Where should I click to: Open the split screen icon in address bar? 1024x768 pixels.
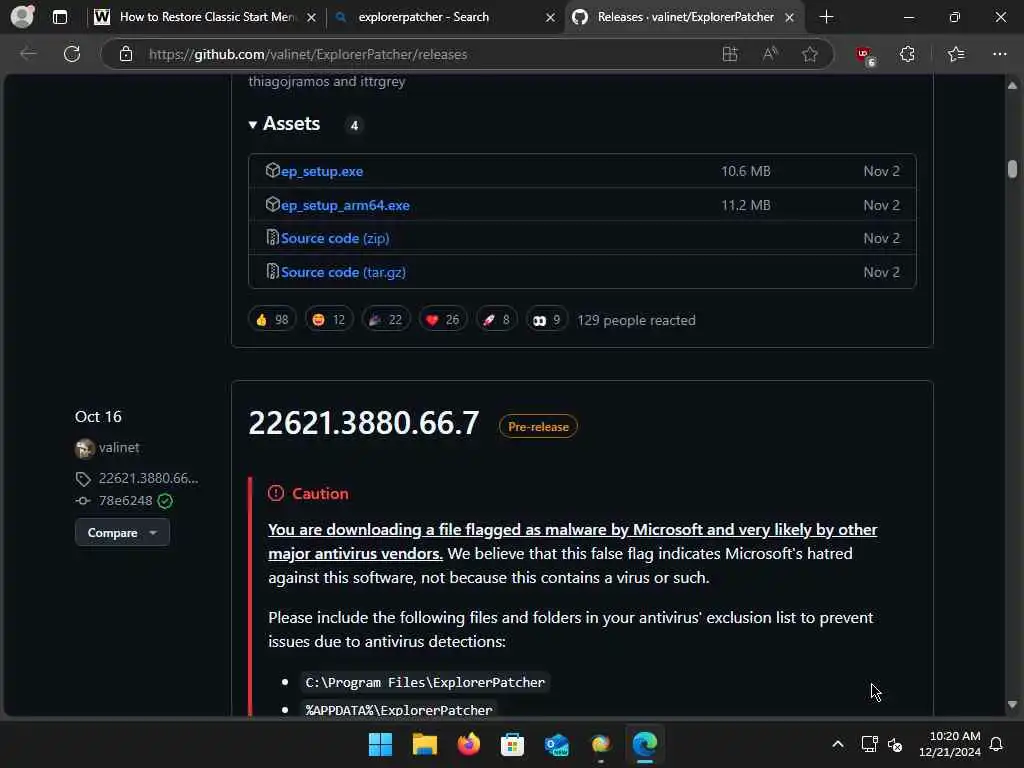pyautogui.click(x=730, y=54)
